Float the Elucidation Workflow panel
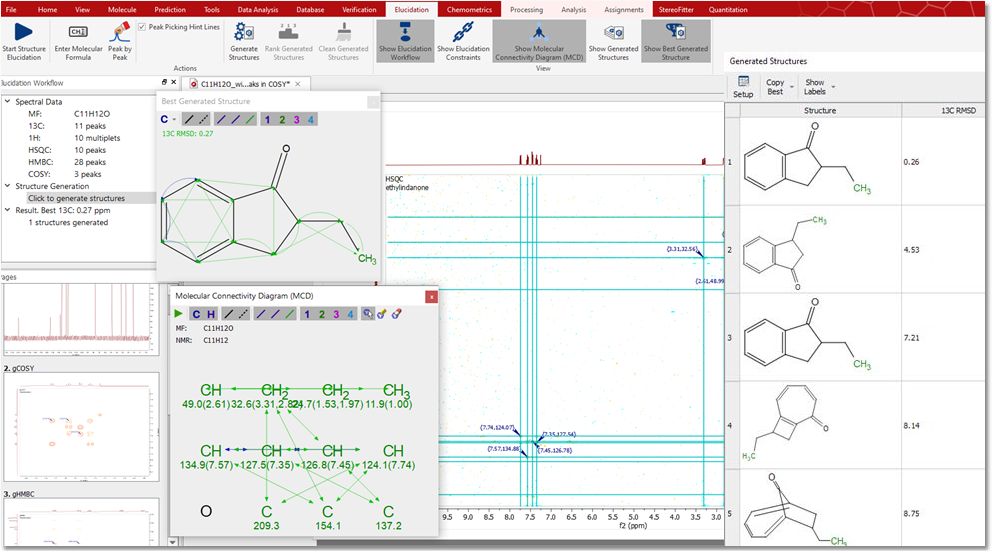 click(x=164, y=82)
